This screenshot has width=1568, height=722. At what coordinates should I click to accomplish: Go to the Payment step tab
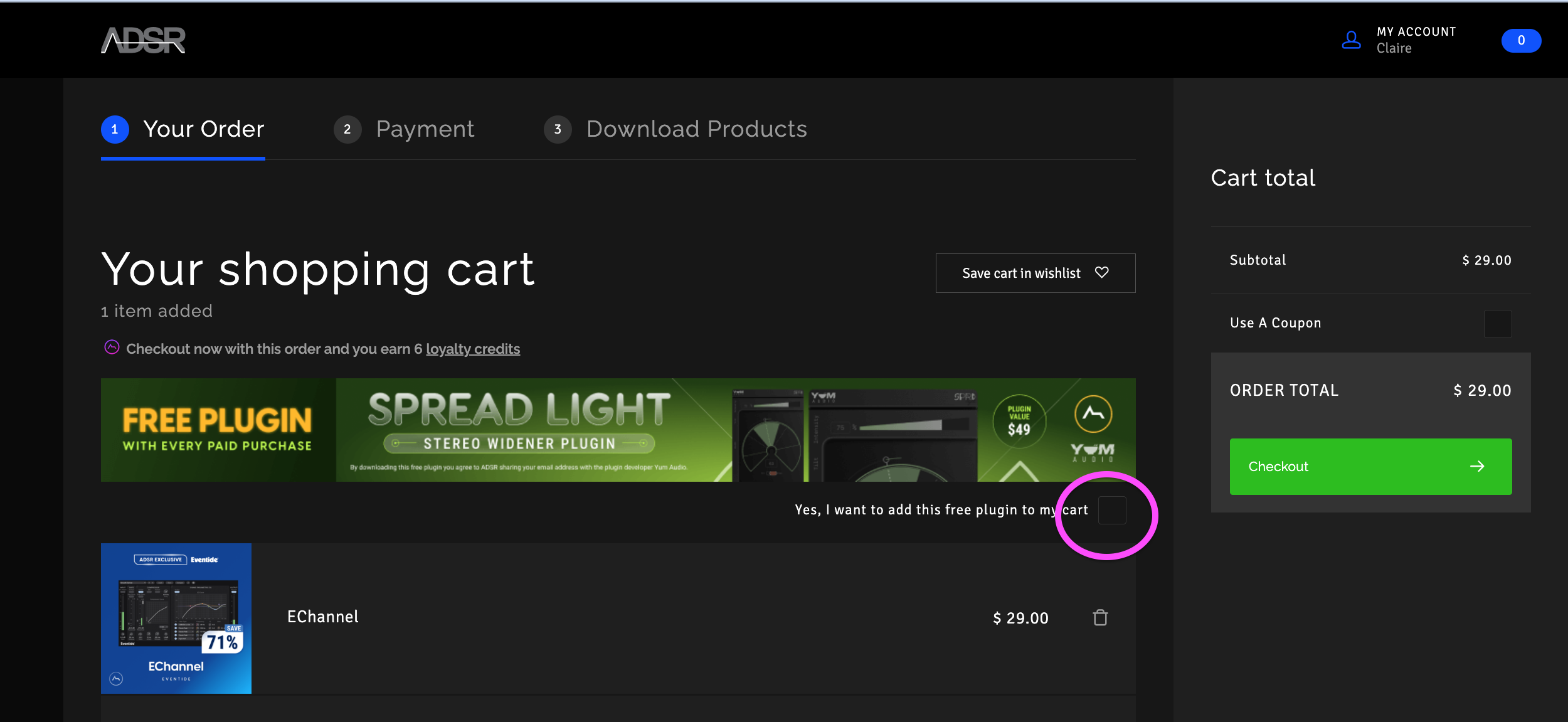pos(404,129)
